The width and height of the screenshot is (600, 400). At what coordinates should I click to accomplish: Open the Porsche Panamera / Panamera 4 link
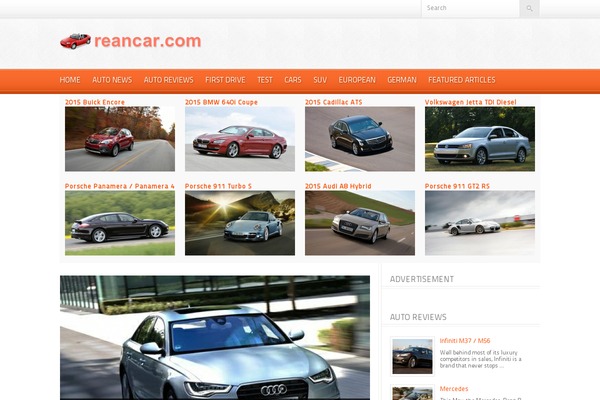click(x=120, y=186)
